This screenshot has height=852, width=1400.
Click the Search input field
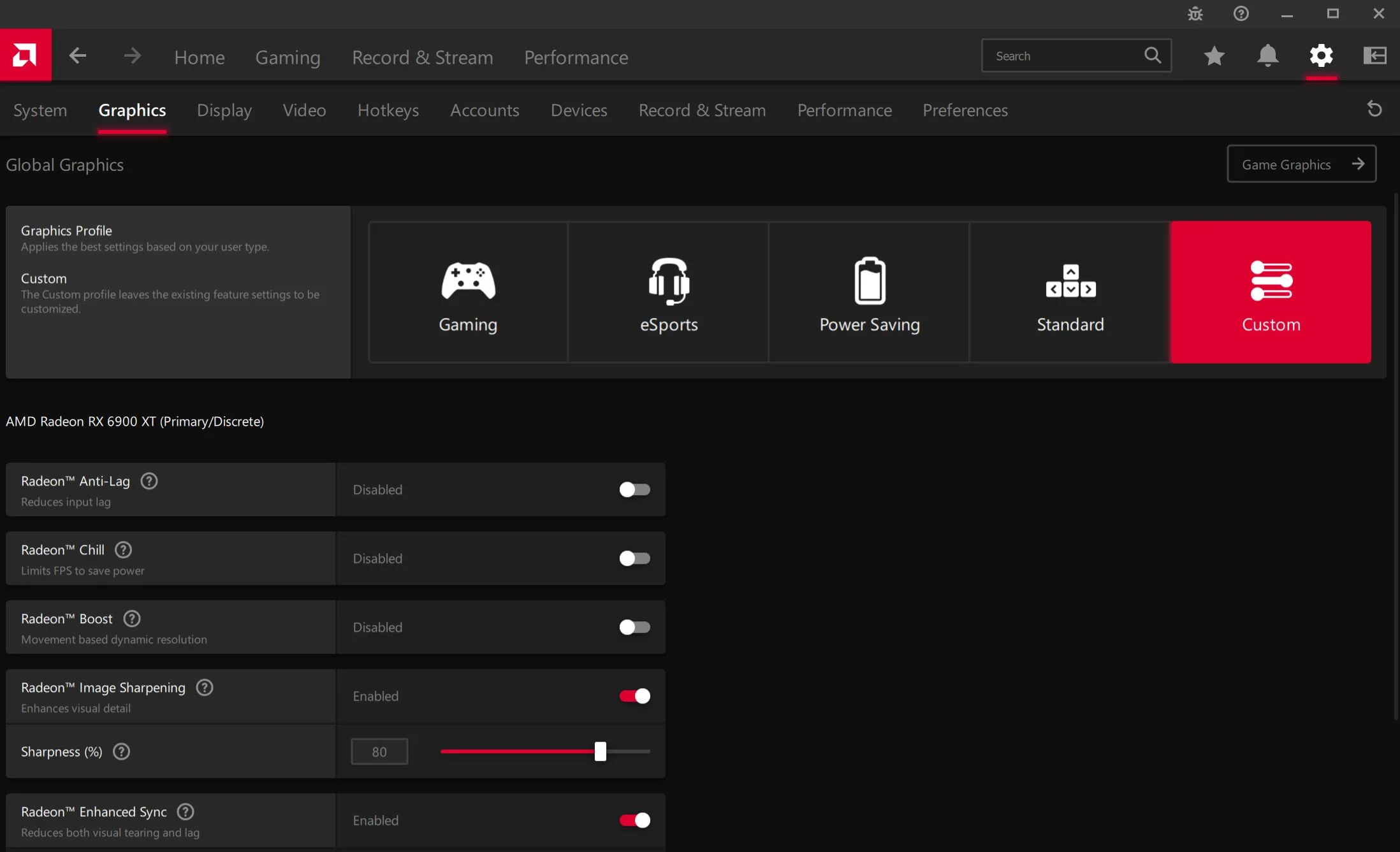coord(1076,56)
